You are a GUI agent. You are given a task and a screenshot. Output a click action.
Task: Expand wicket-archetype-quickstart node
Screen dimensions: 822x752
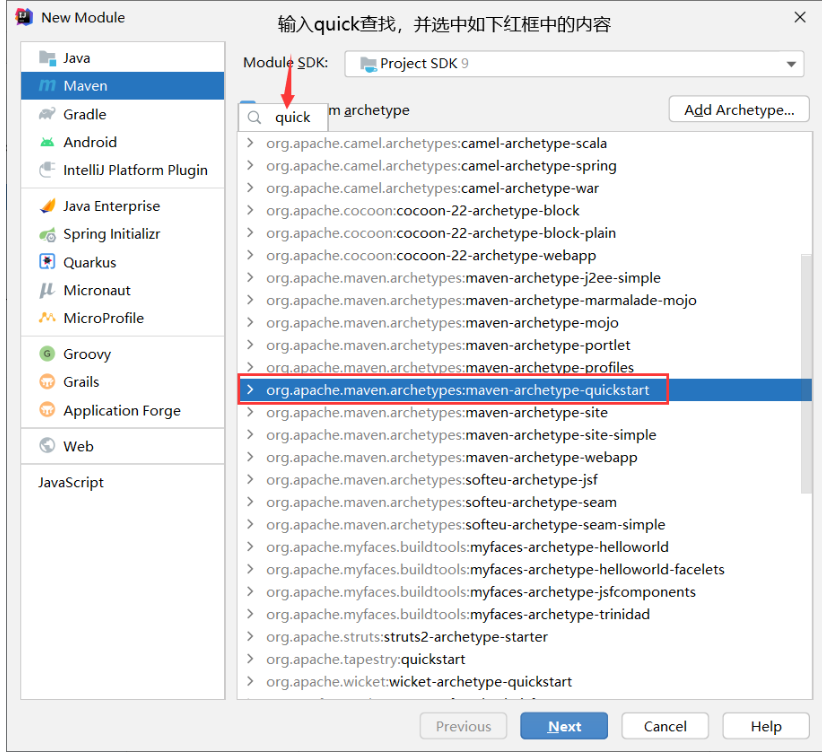pos(251,681)
